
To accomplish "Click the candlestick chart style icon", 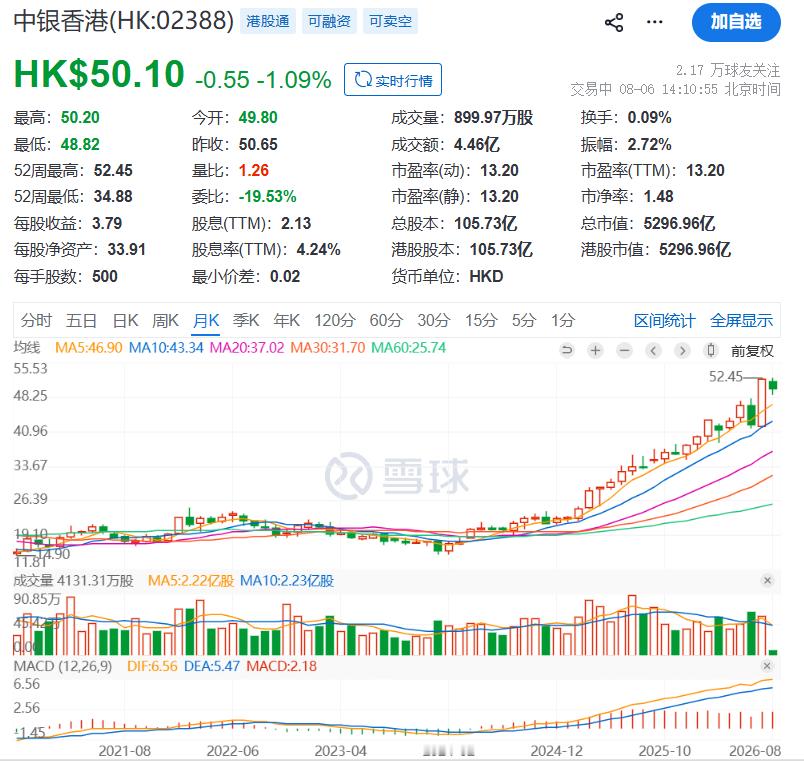I will pyautogui.click(x=711, y=351).
